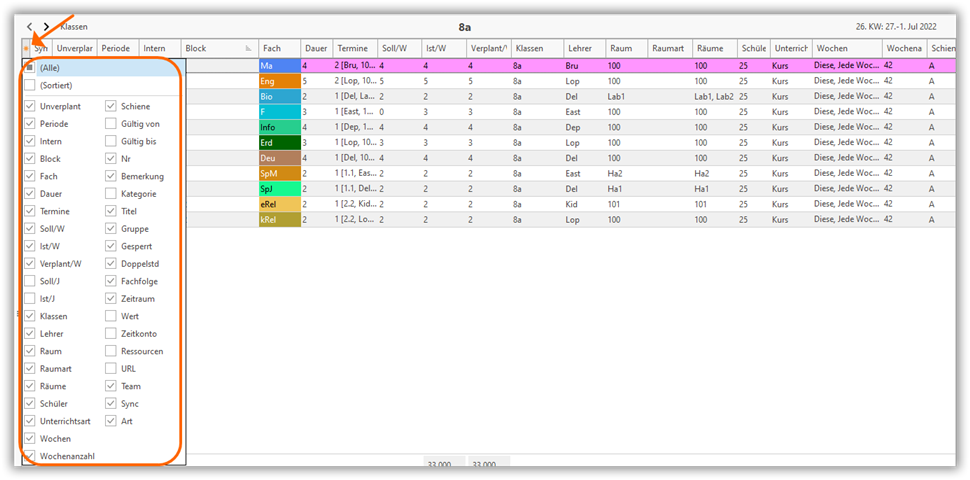The image size is (970, 480).
Task: Select the green Info subject cell
Action: point(279,127)
